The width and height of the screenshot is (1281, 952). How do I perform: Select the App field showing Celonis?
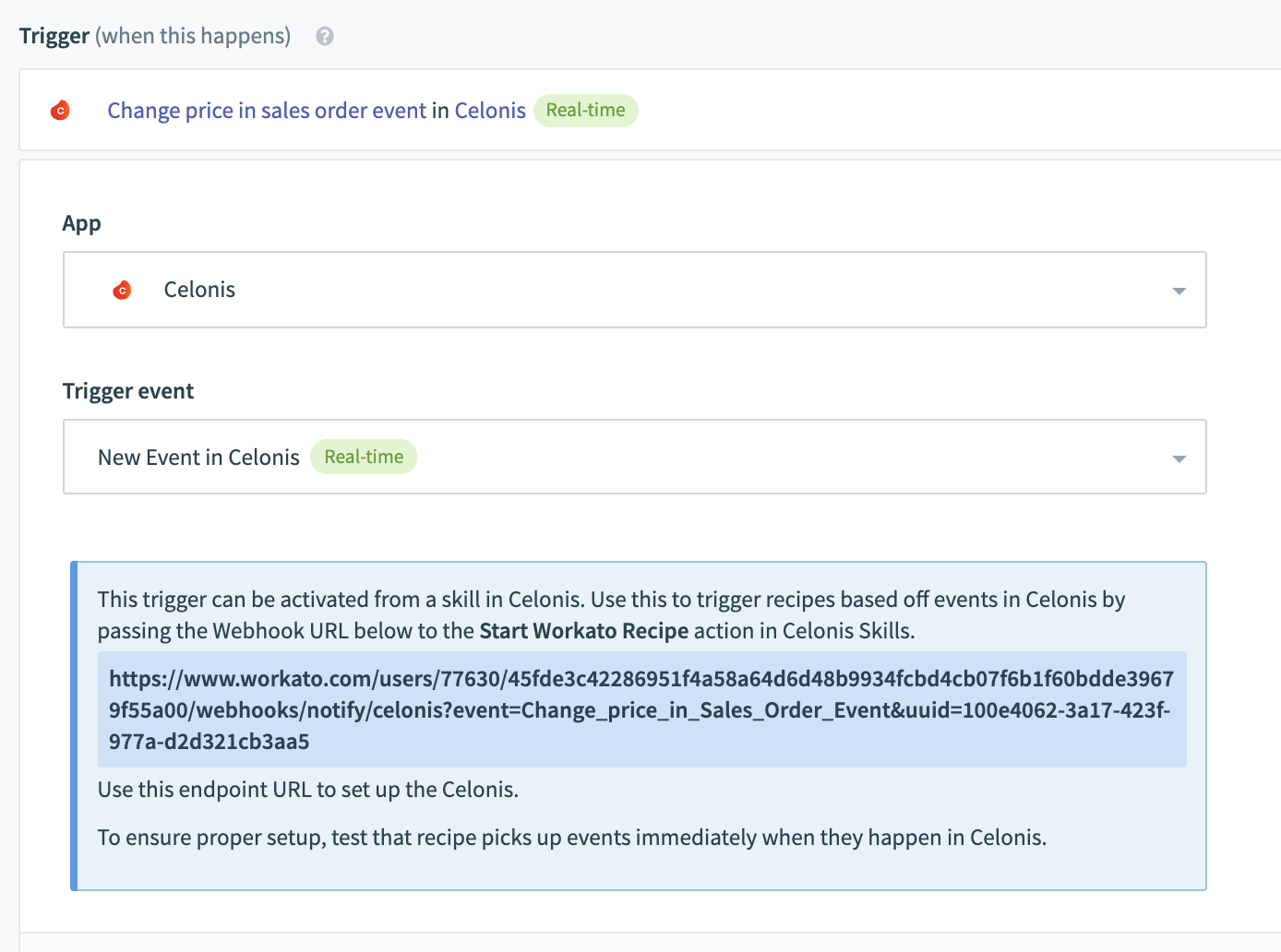pyautogui.click(x=633, y=290)
